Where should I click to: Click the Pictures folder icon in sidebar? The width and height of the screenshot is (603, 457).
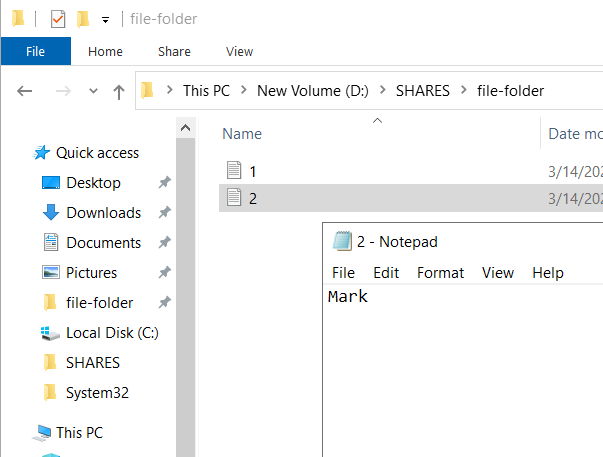pos(51,272)
